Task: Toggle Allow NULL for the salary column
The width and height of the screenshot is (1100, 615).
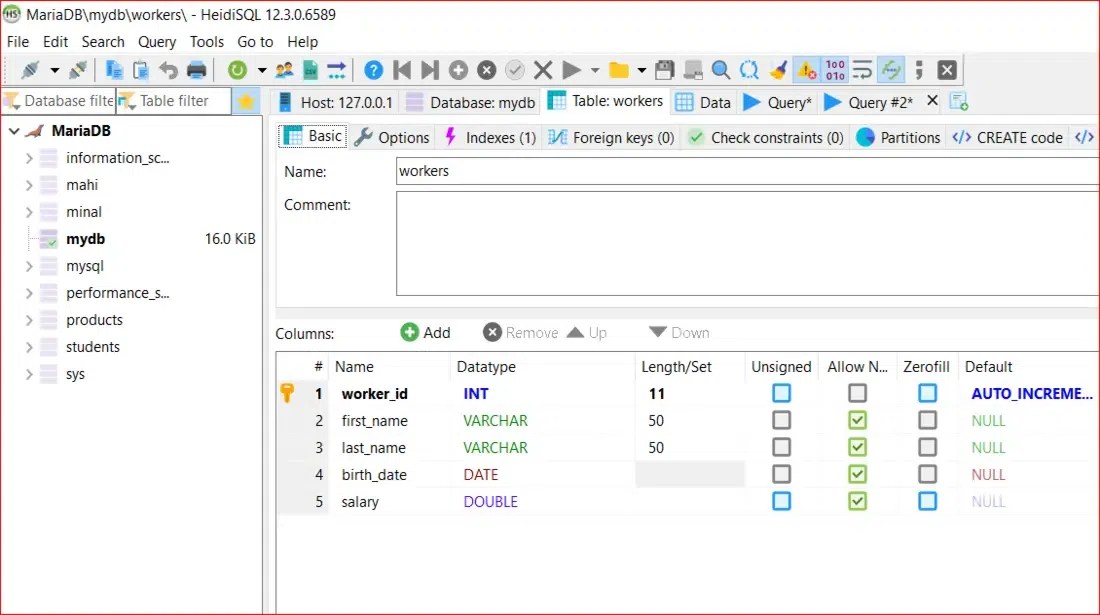Action: (857, 501)
